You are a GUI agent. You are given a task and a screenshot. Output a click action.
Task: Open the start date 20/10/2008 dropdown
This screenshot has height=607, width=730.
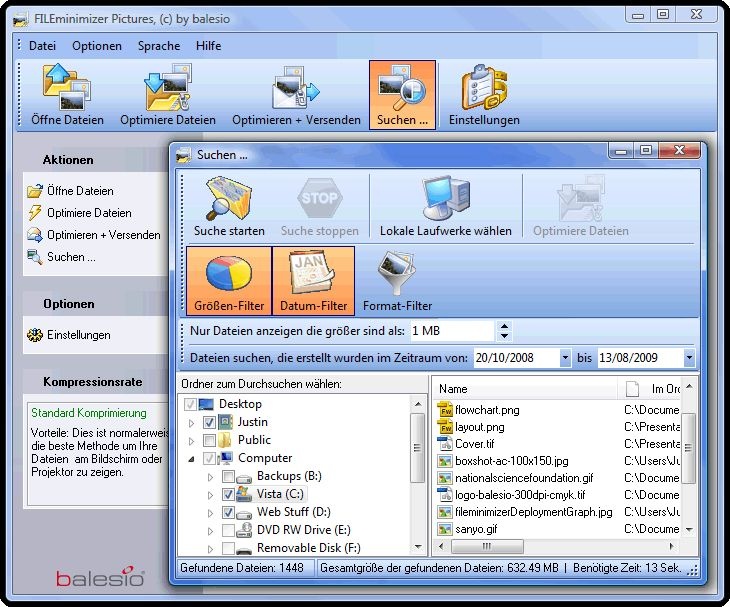point(565,358)
